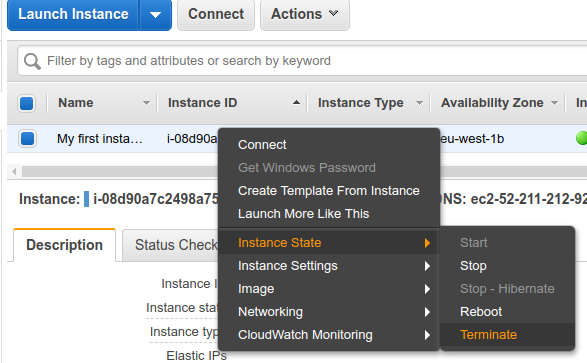Toggle the select-all checkbox in table header
The image size is (587, 363).
(27, 103)
